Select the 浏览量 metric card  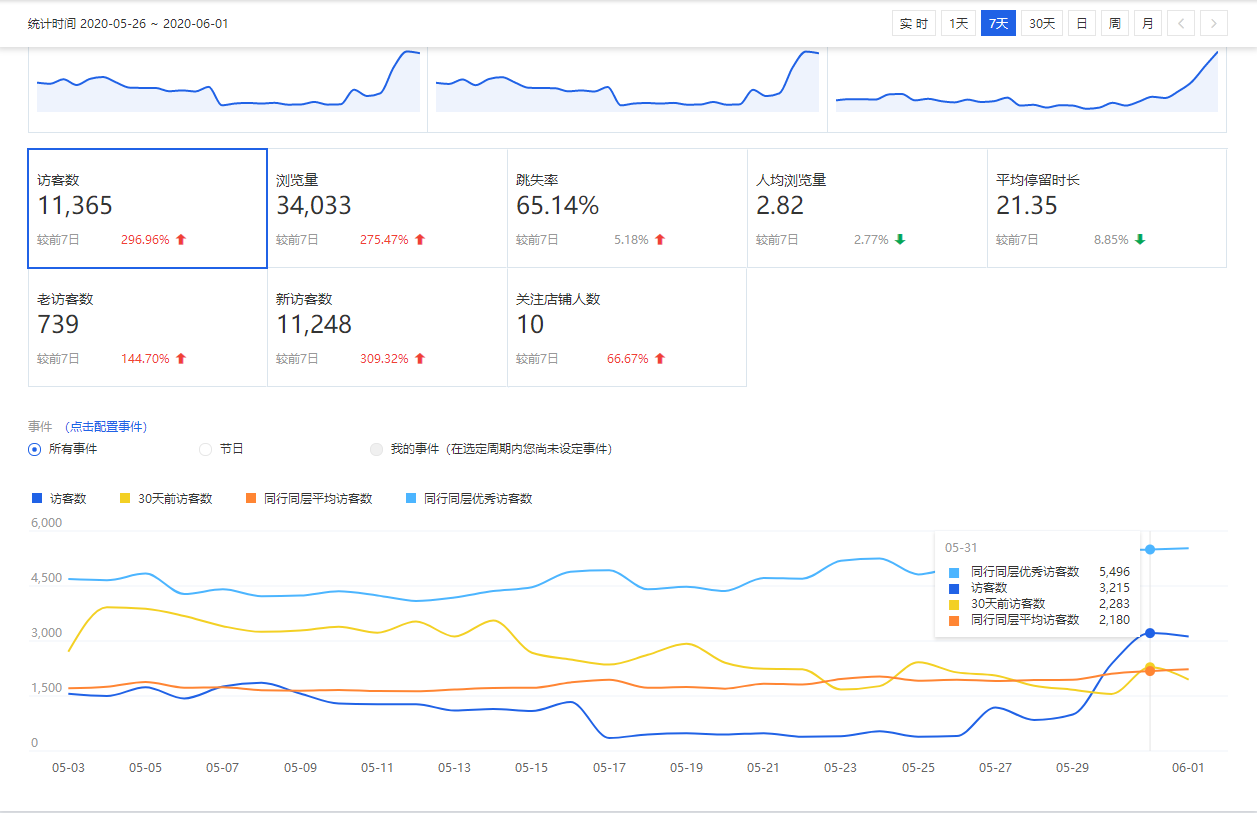coord(387,208)
